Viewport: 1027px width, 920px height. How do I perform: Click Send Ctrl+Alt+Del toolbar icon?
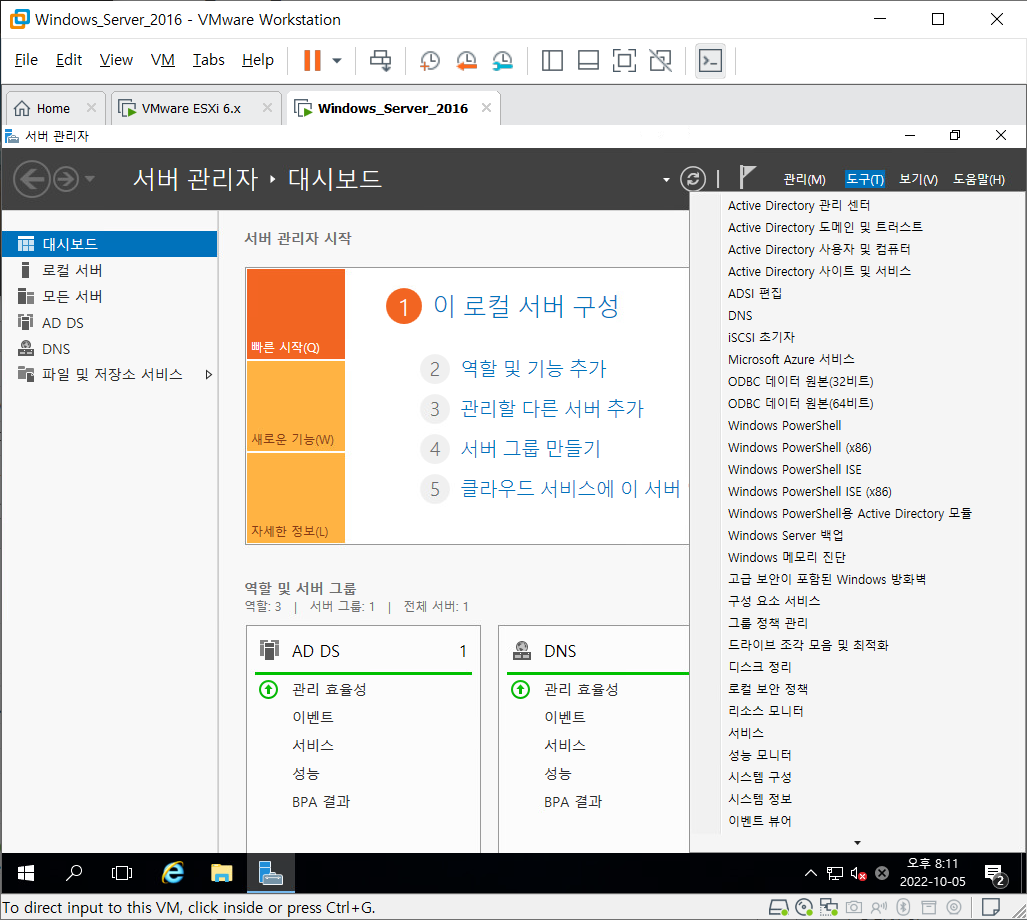(381, 60)
